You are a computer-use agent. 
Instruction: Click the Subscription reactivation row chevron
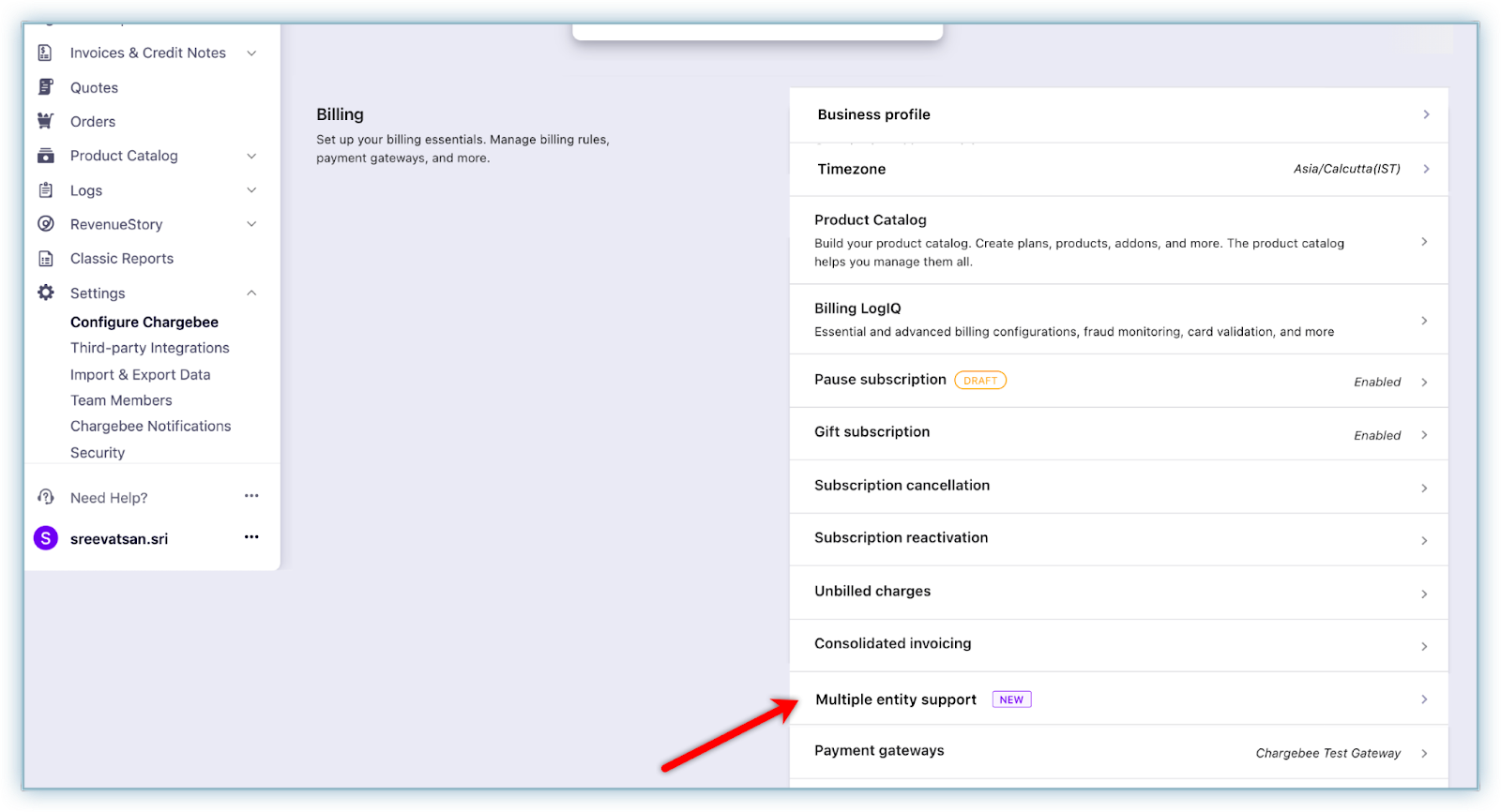click(1424, 541)
